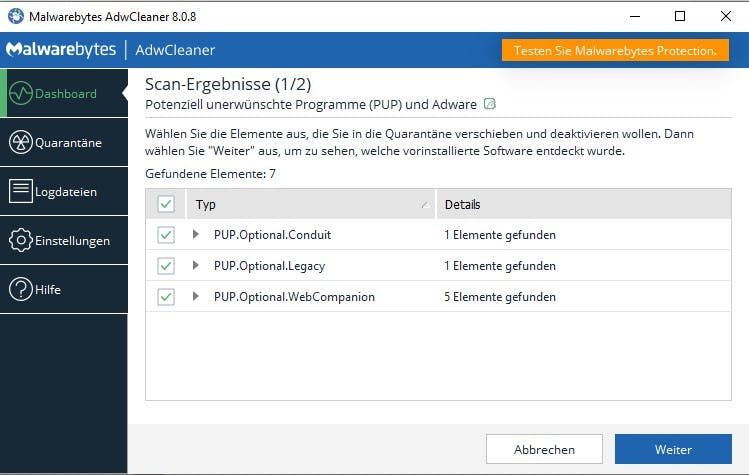This screenshot has width=749, height=475.
Task: Click the Weiter button
Action: (673, 449)
